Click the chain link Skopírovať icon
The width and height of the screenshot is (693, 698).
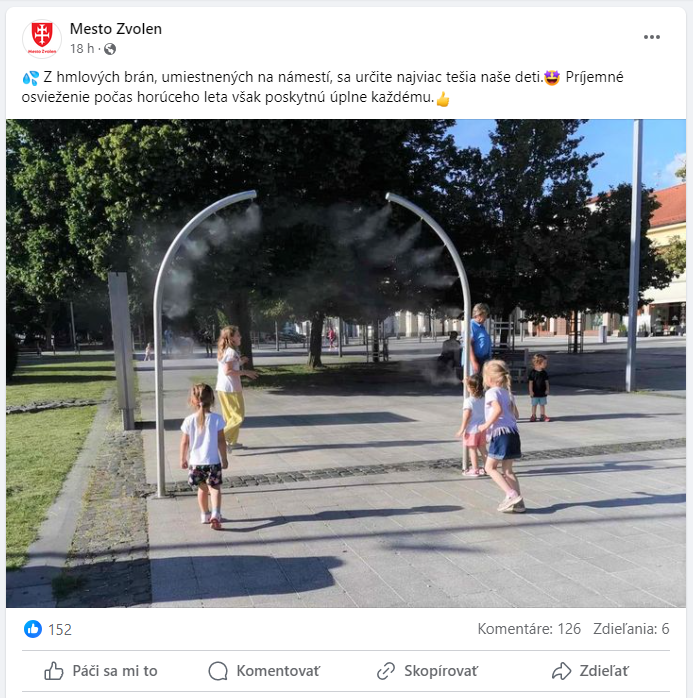386,671
